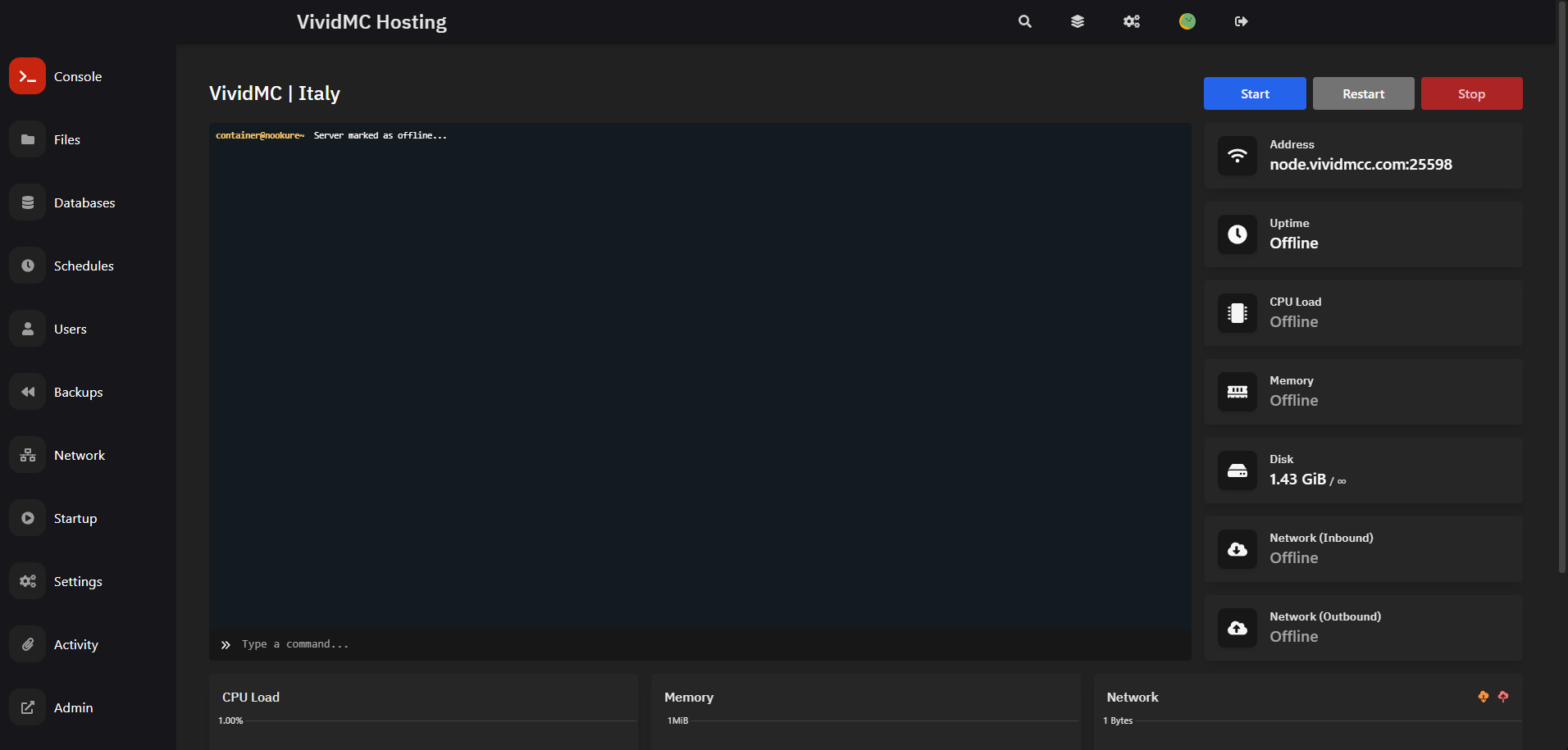The image size is (1568, 750).
Task: Click the Uptime Offline status text
Action: click(1294, 243)
